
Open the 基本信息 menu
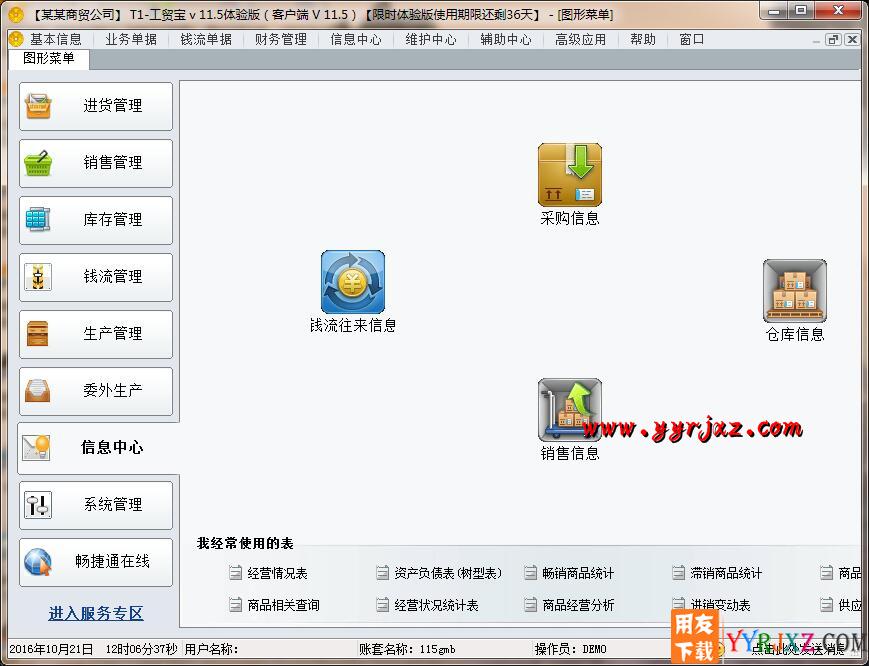pyautogui.click(x=52, y=39)
